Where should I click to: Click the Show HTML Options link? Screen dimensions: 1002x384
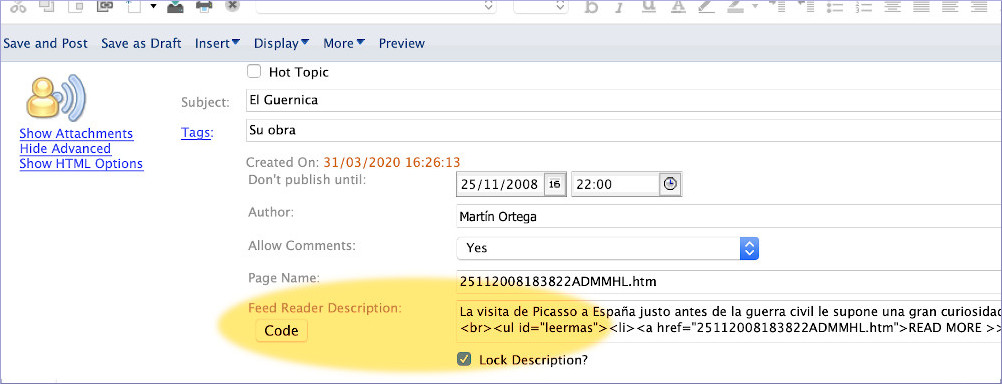pos(81,164)
